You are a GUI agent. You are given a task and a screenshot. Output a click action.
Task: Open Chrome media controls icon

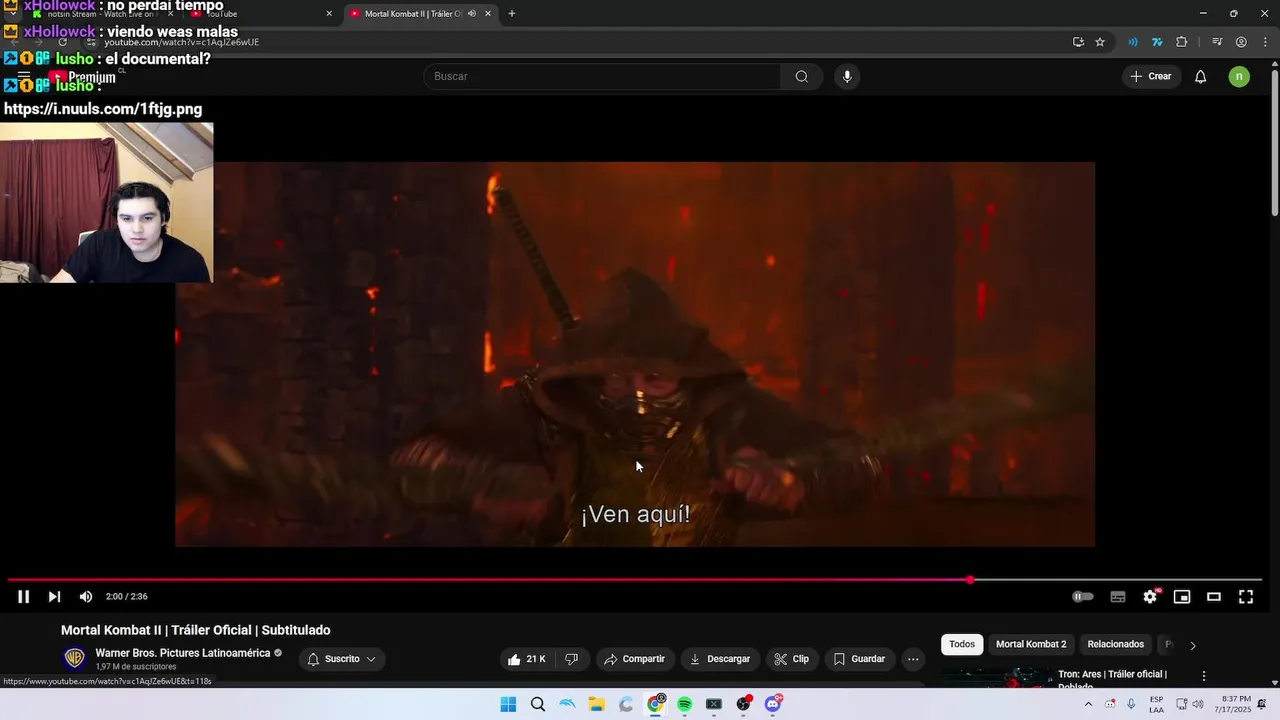point(1217,42)
